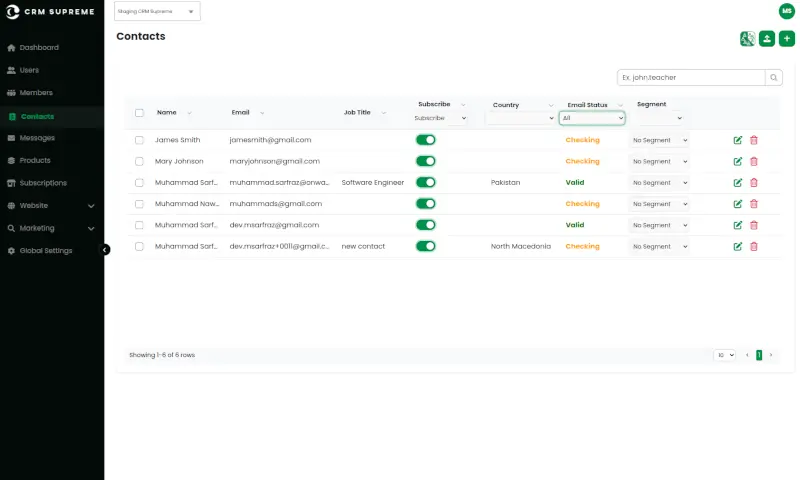Import contacts with the upload icon
800x480 pixels.
click(767, 39)
